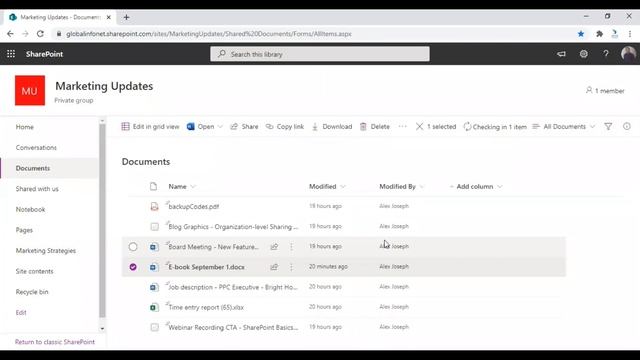The height and width of the screenshot is (360, 640).
Task: Go to Home in the left navigation
Action: tap(25, 127)
